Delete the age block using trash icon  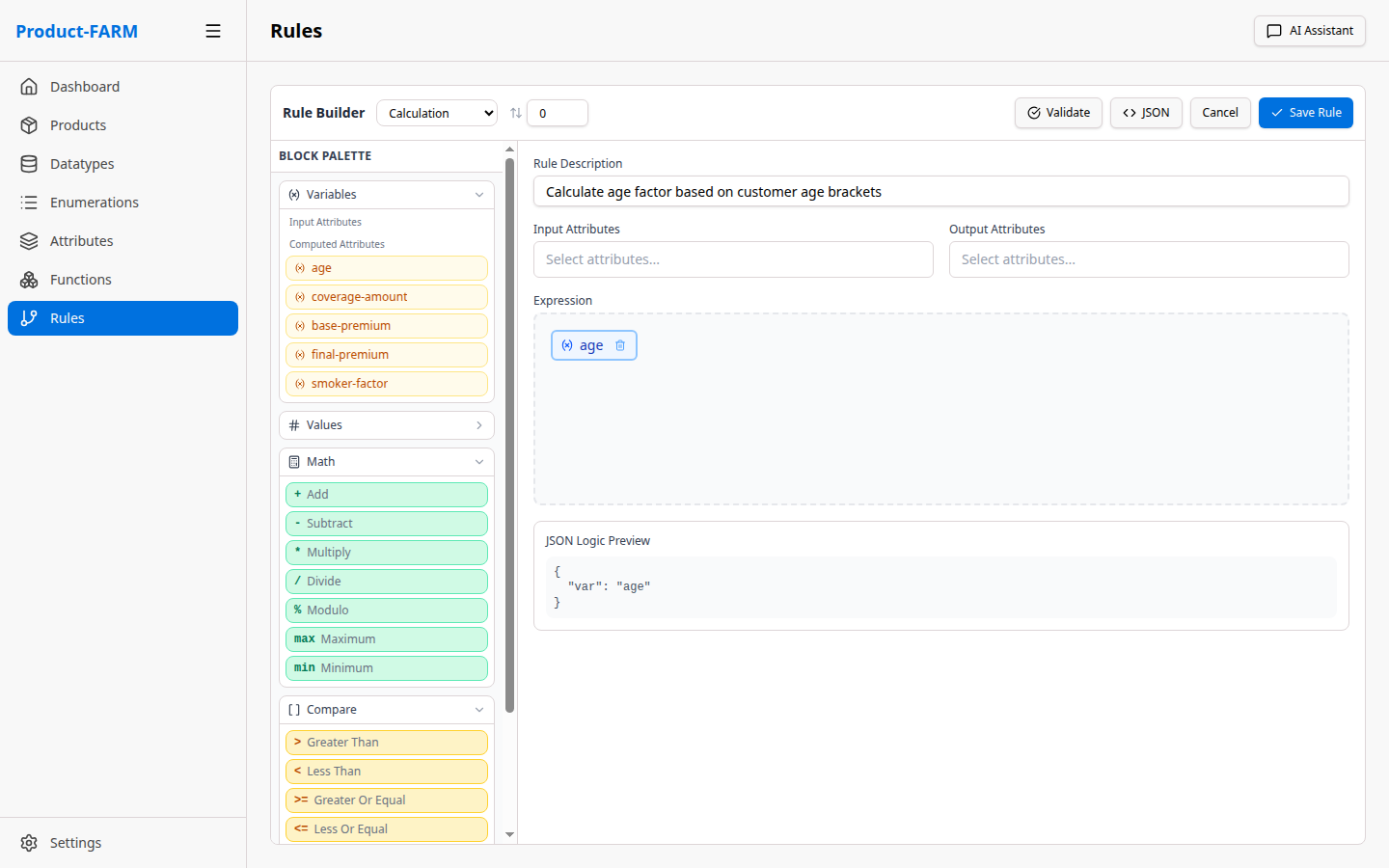coord(619,344)
